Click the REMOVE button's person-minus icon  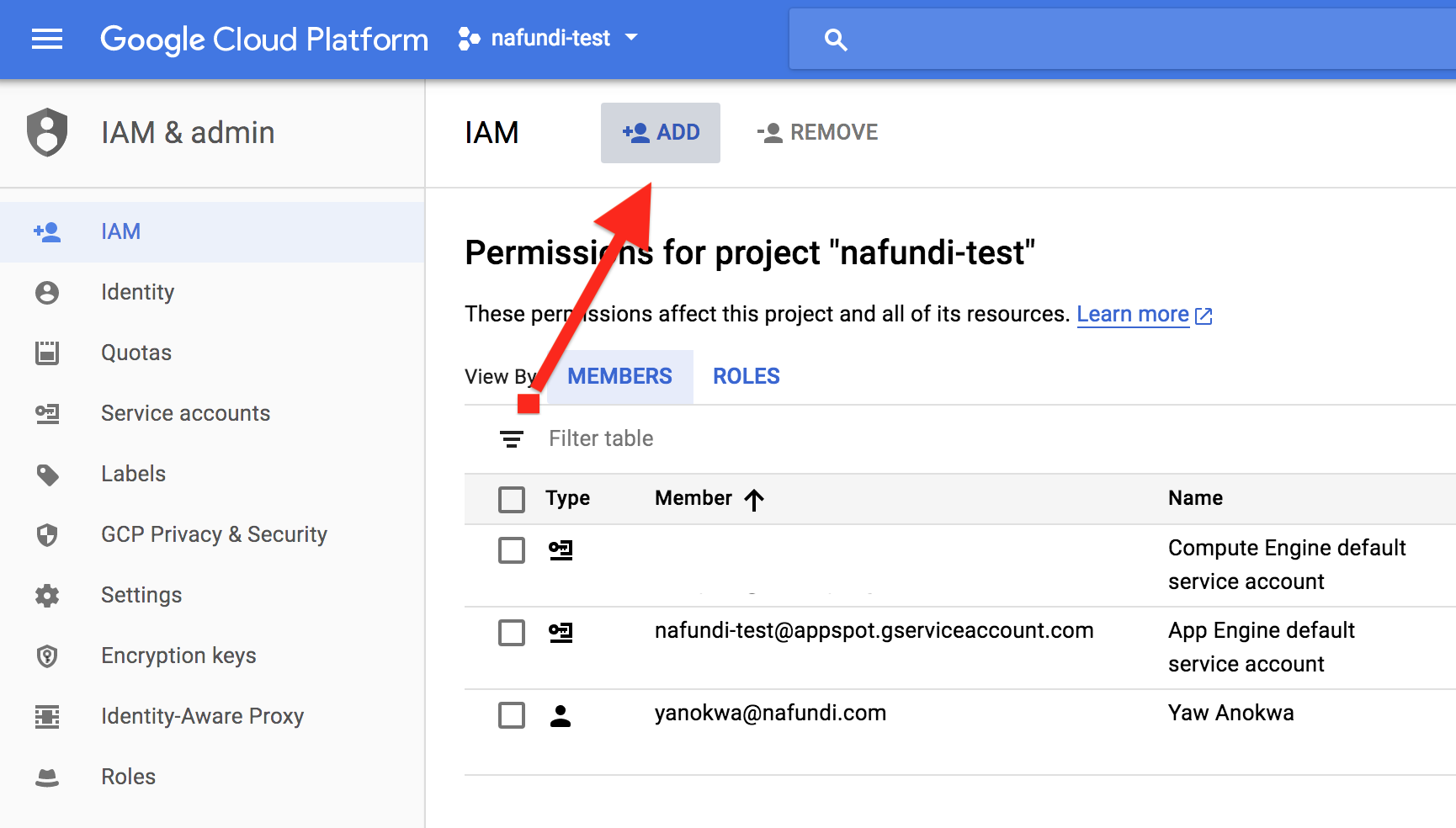point(770,133)
